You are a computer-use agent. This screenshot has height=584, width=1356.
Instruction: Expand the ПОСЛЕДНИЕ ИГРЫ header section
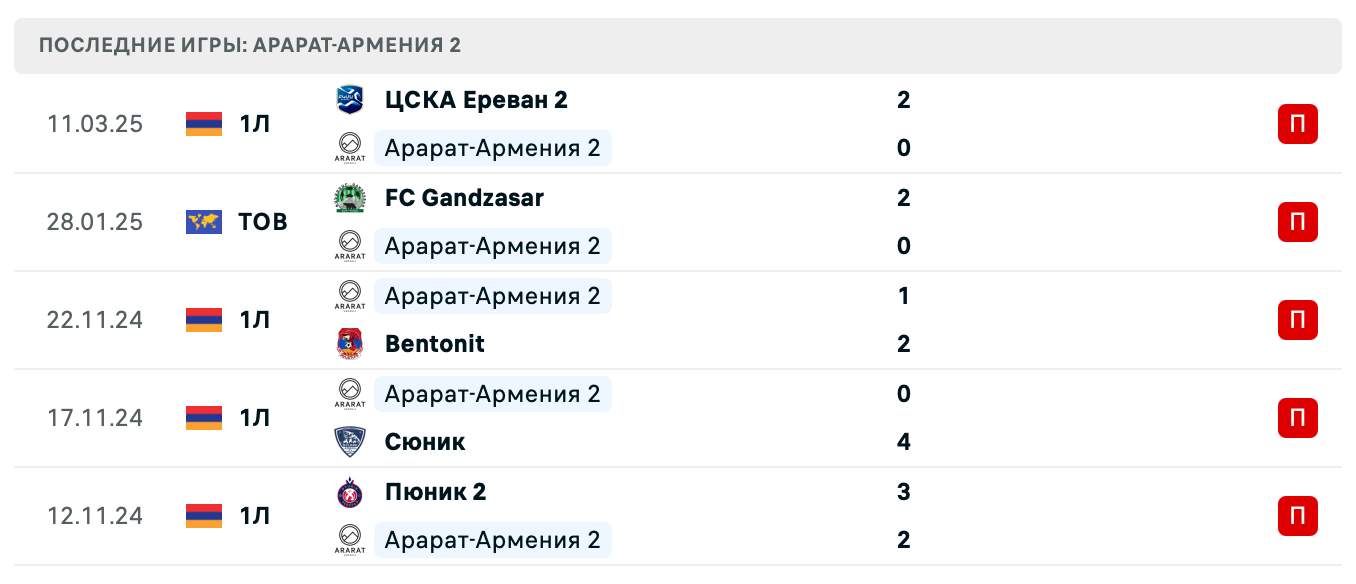[x=676, y=44]
